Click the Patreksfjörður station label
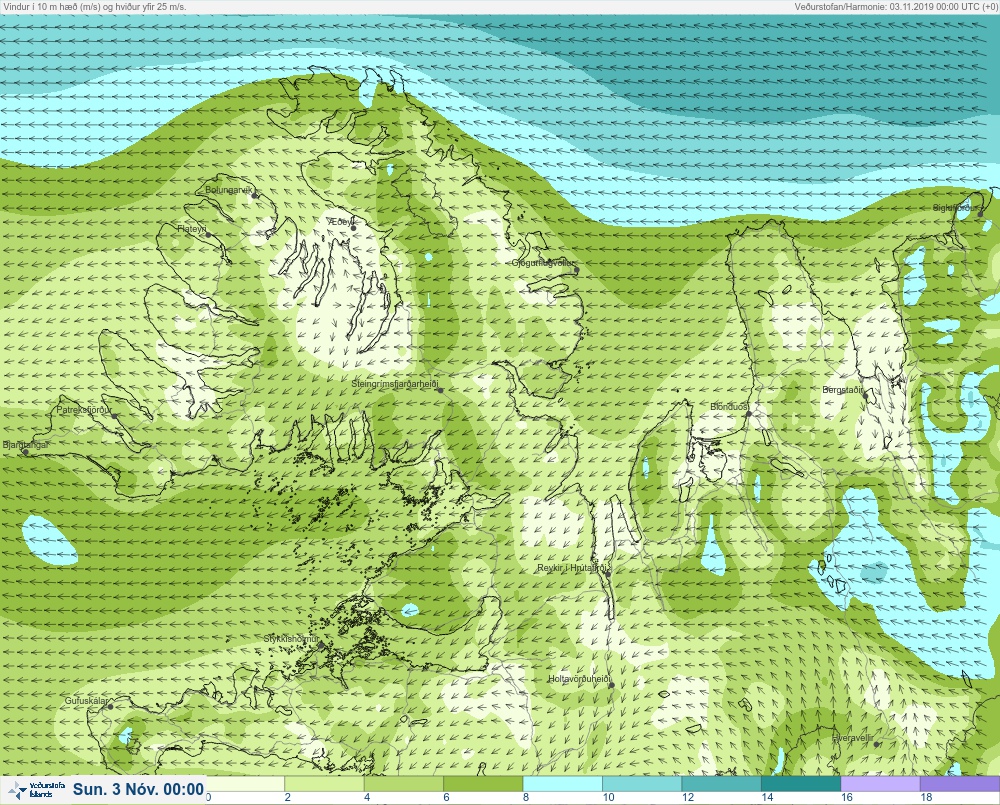1000x805 pixels. click(x=84, y=410)
